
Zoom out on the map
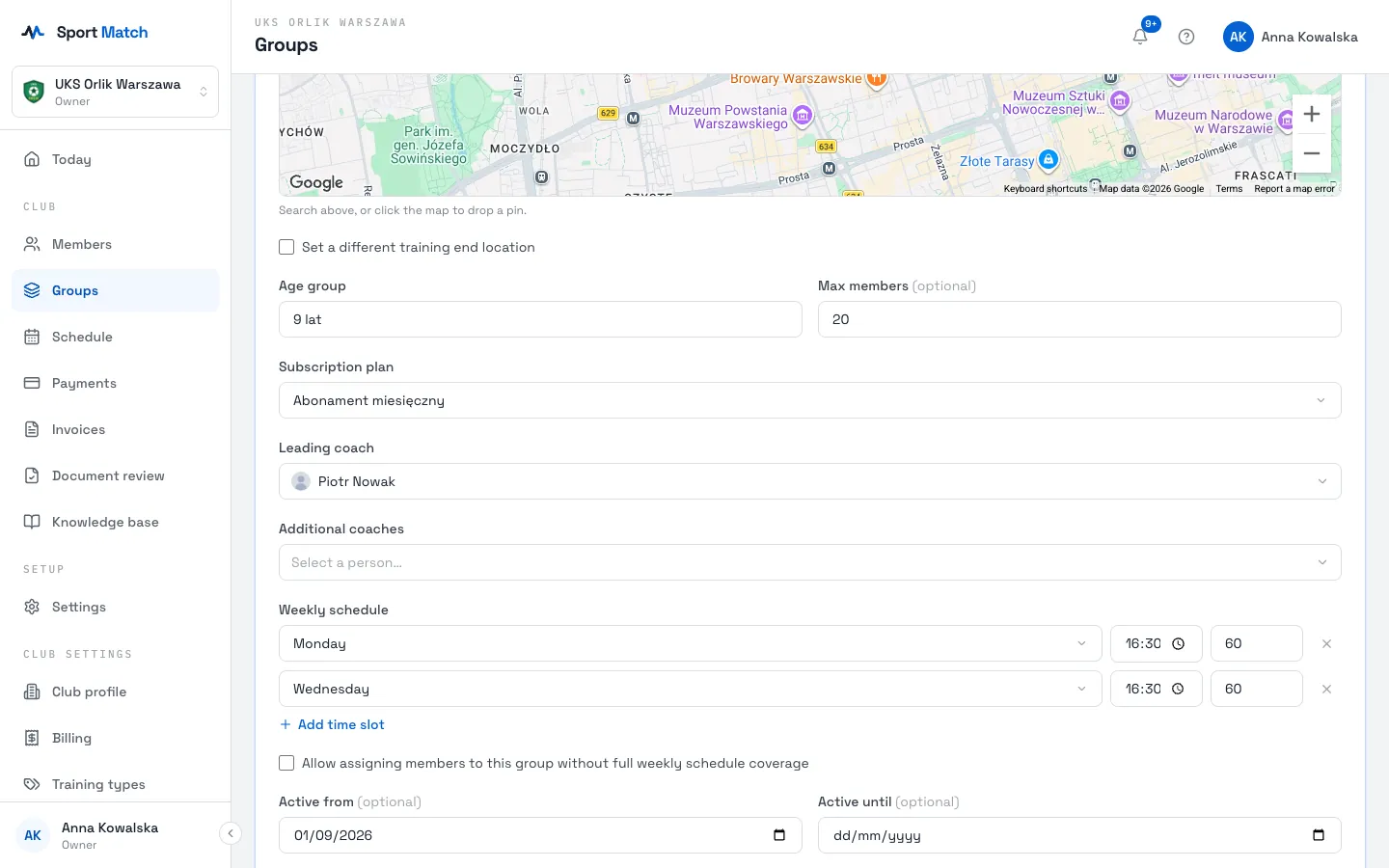[x=1312, y=153]
